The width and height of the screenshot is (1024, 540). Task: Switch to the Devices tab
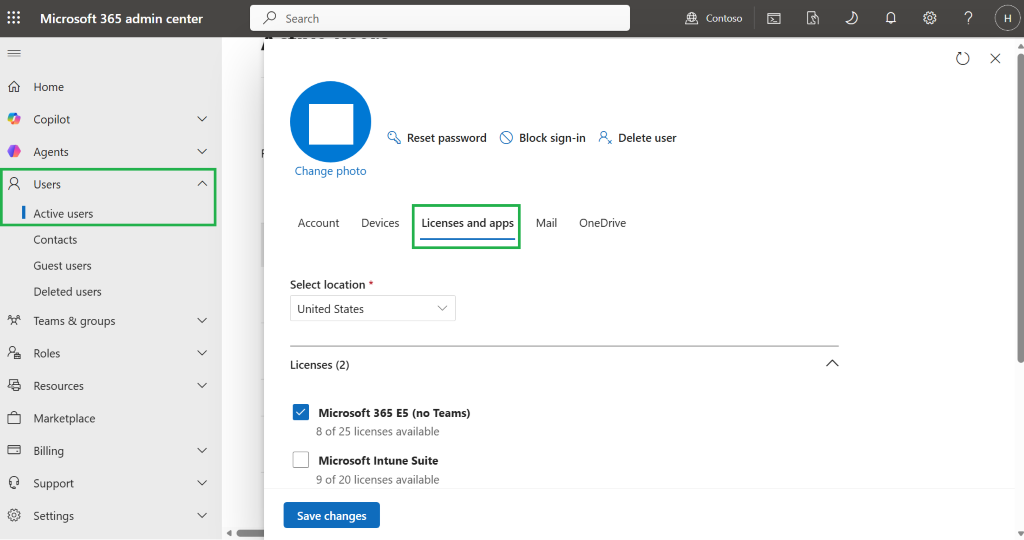coord(380,223)
